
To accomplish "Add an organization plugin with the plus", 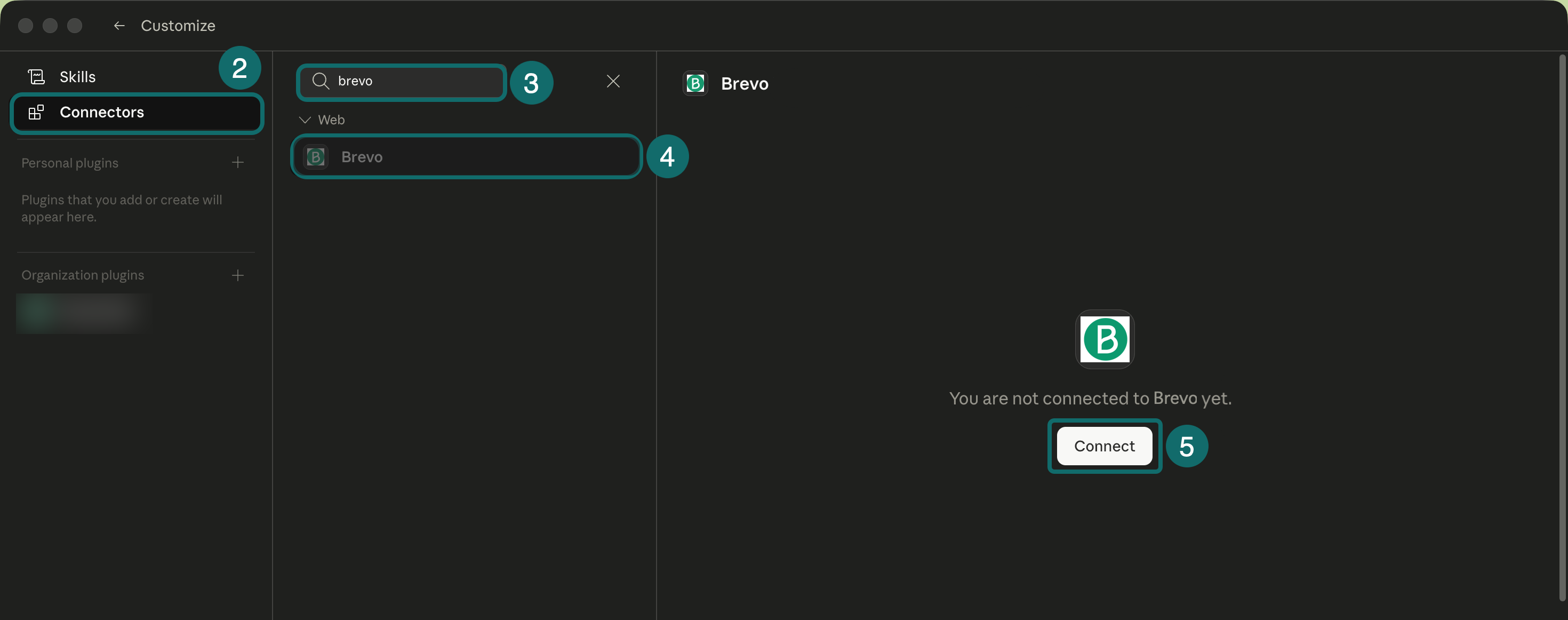I will coord(237,275).
